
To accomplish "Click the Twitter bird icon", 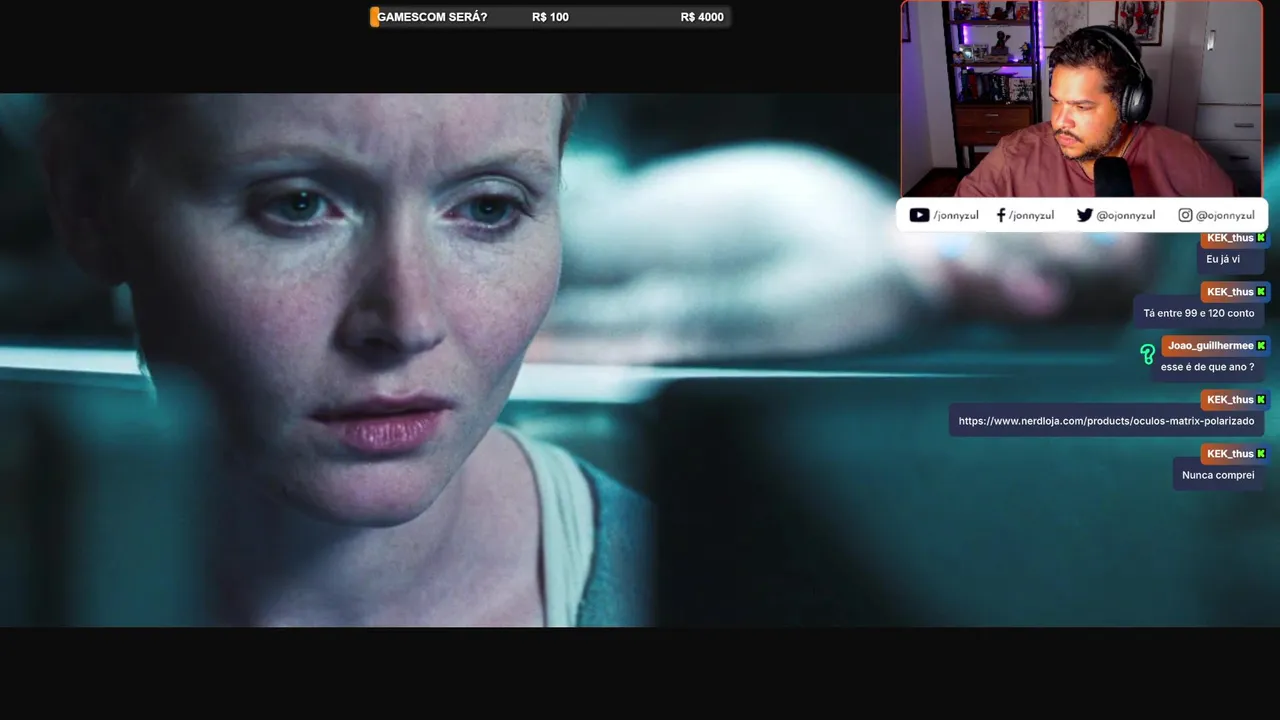I will tap(1084, 215).
